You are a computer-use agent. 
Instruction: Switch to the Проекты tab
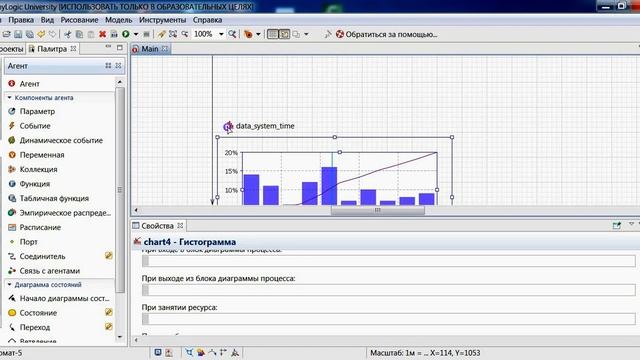coord(11,49)
